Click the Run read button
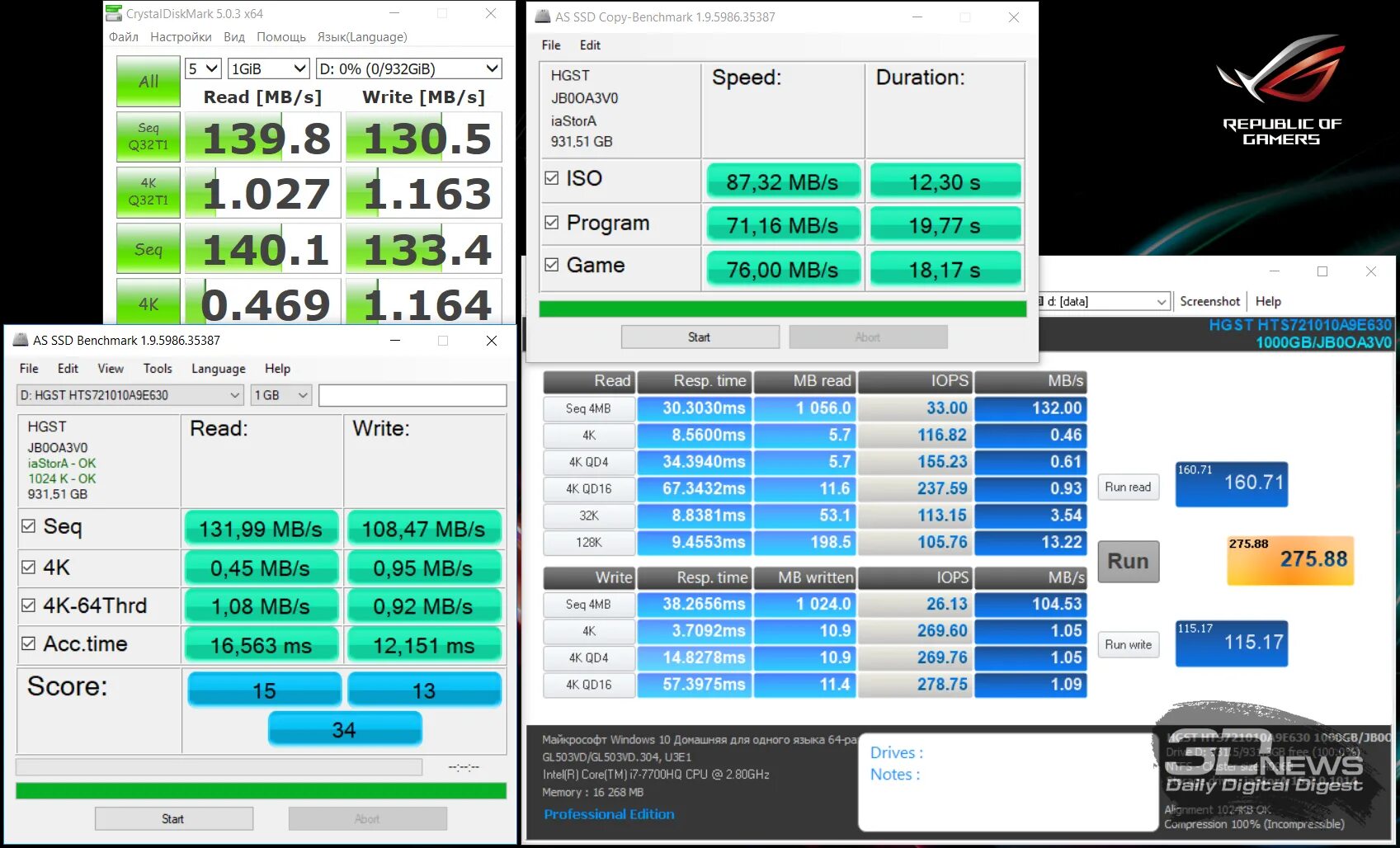This screenshot has height=848, width=1400. click(1128, 488)
